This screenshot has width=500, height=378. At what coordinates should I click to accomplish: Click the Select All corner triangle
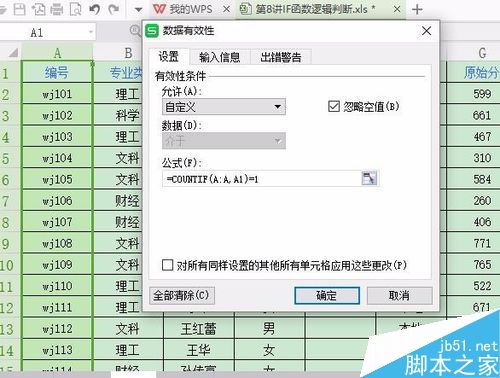point(13,52)
